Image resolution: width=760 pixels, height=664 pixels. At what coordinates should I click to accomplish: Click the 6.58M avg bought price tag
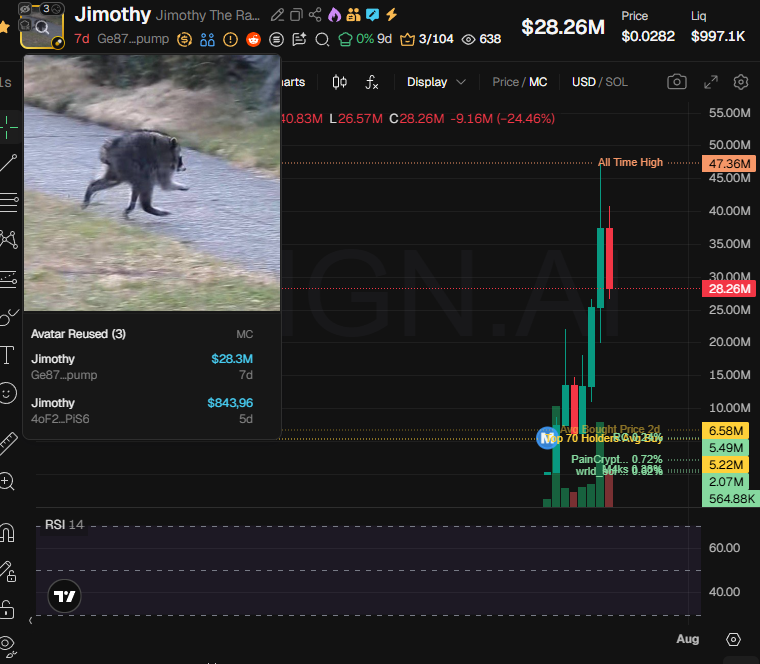(x=726, y=430)
